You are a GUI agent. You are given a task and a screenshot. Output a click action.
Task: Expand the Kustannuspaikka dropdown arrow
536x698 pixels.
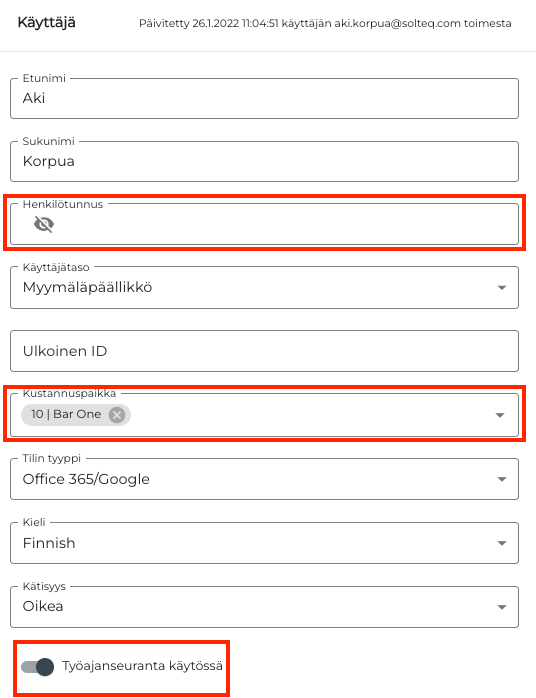point(500,415)
